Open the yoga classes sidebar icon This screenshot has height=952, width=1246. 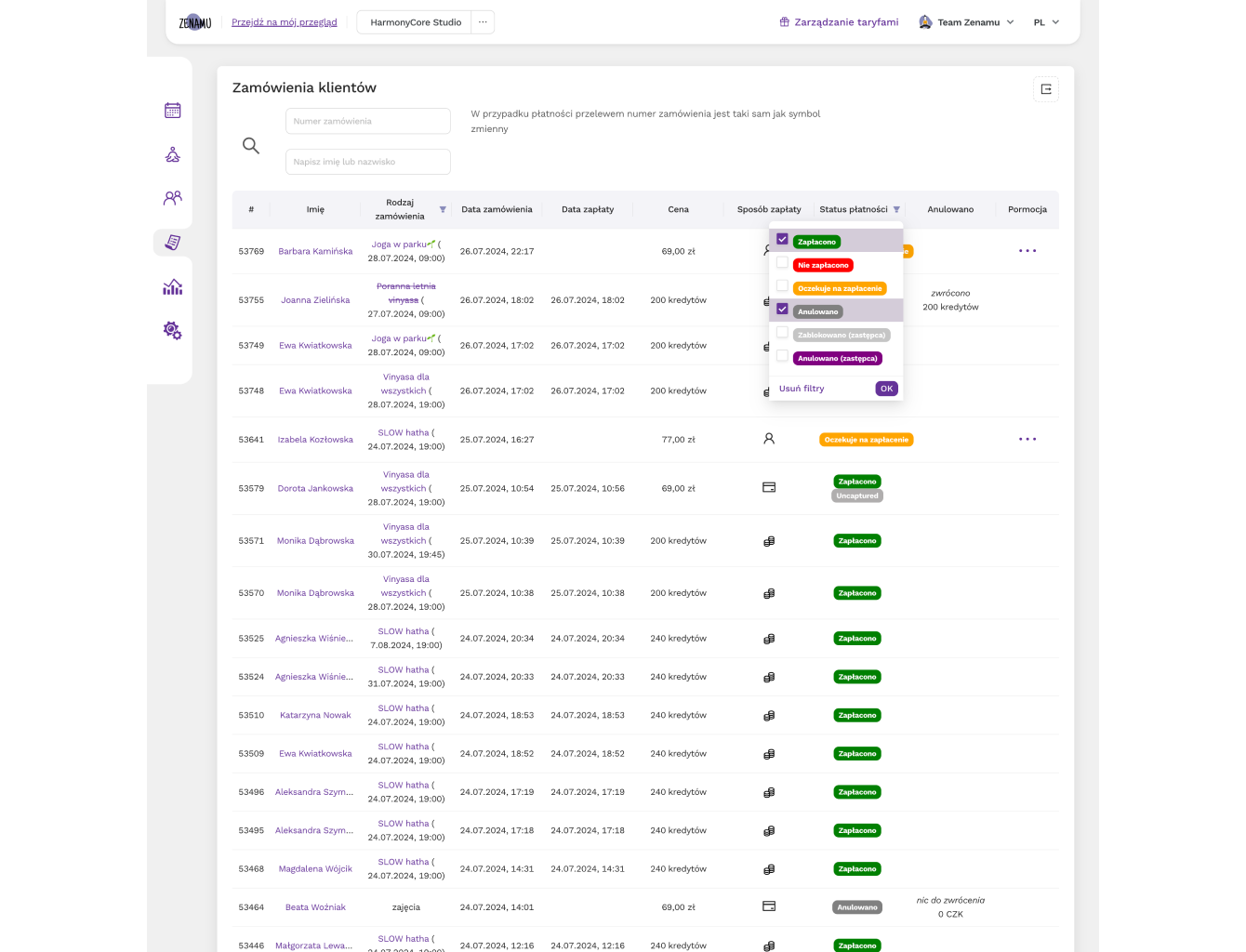click(173, 154)
